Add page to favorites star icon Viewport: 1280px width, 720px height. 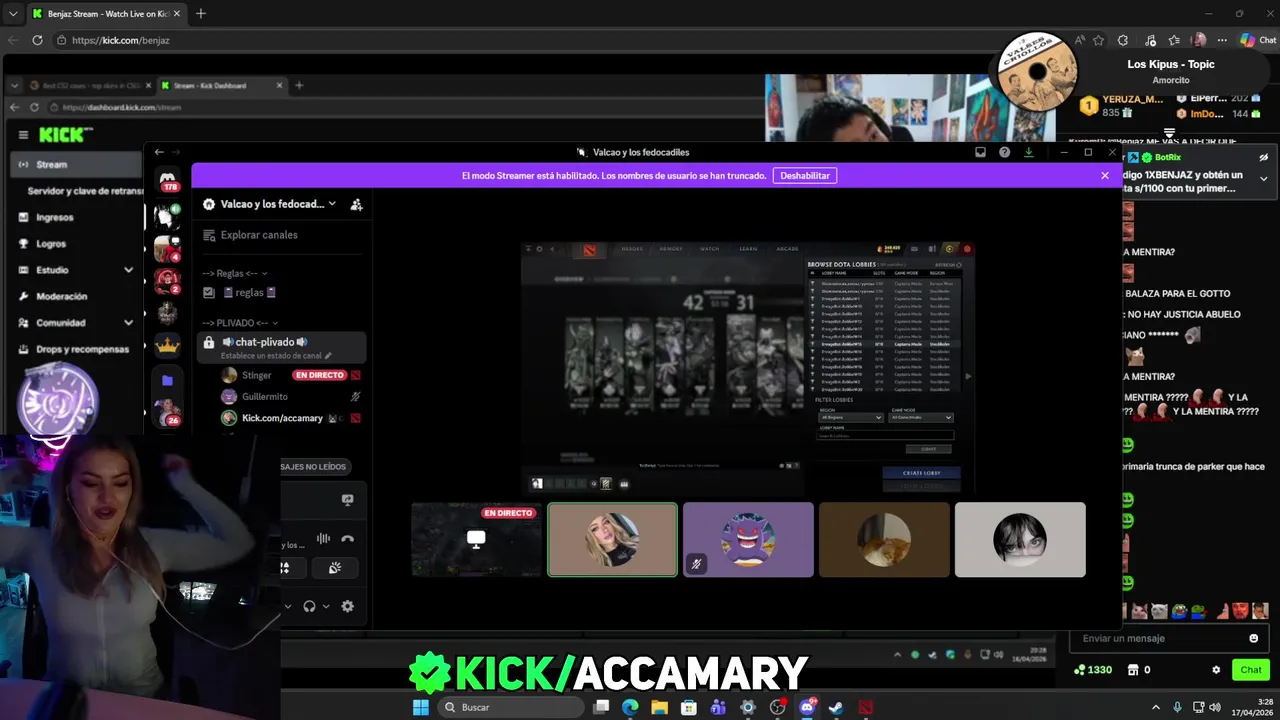click(1098, 40)
